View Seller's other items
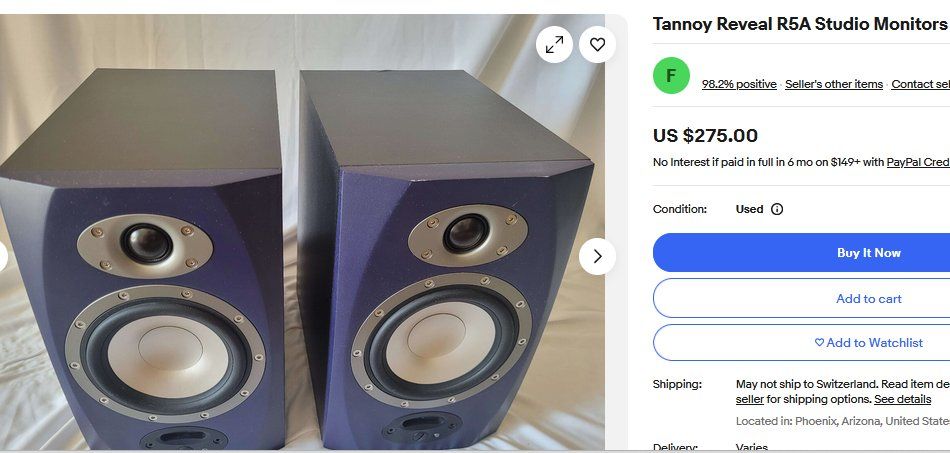This screenshot has width=950, height=453. 834,84
